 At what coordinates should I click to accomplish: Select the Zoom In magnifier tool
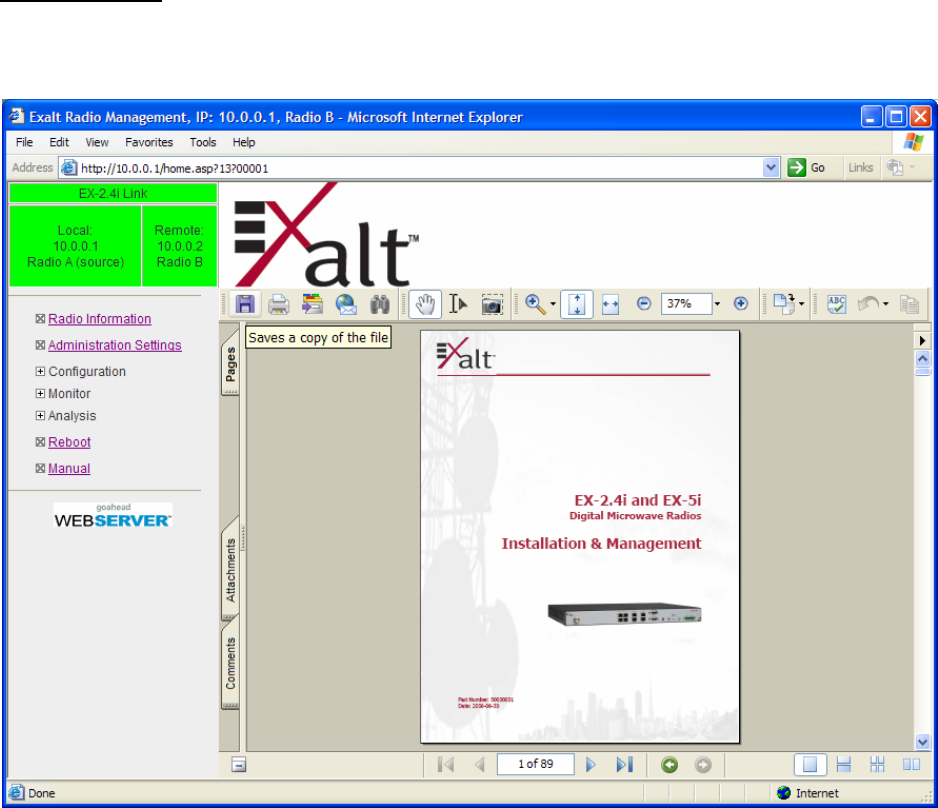[x=535, y=304]
